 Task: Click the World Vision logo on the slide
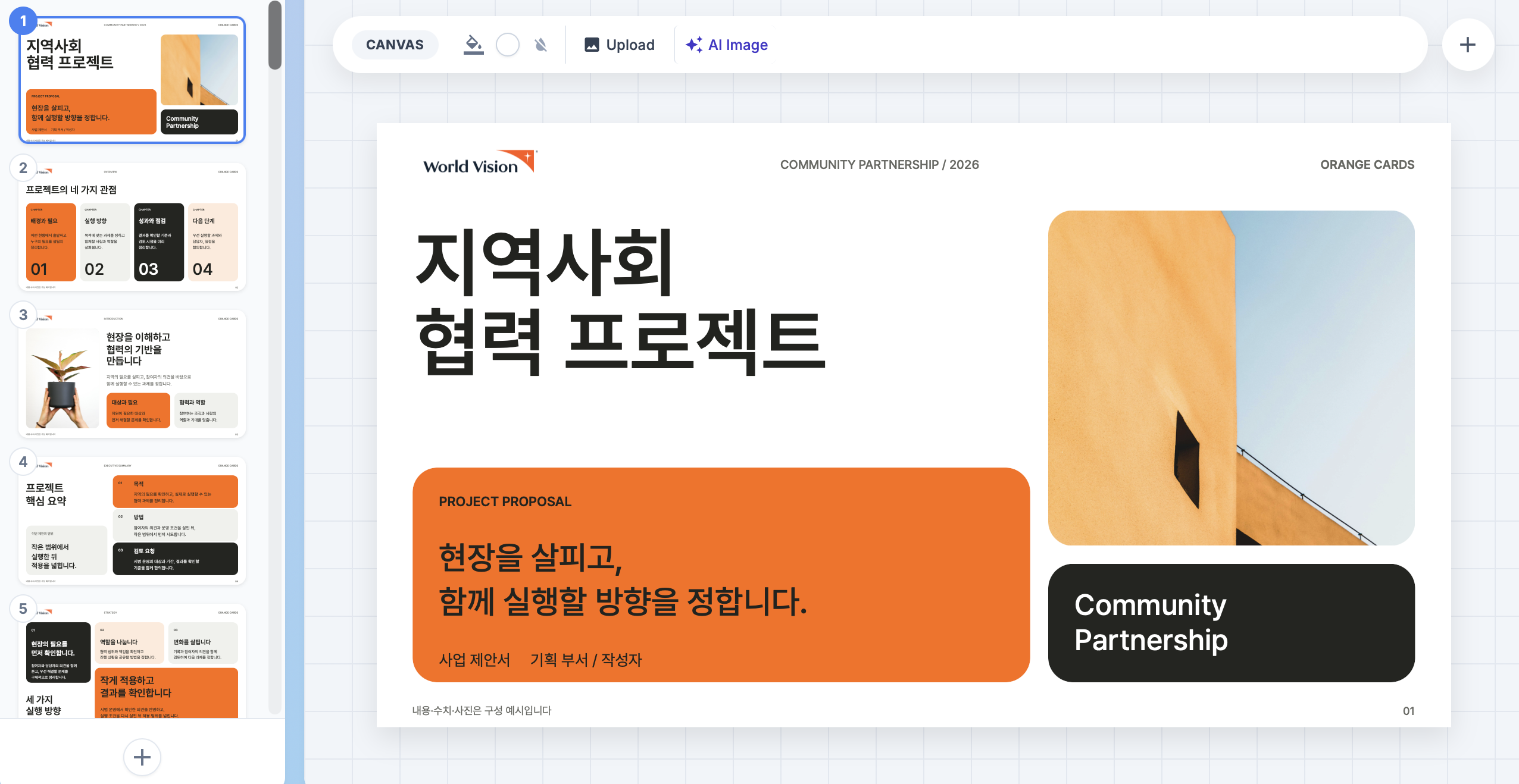(480, 162)
